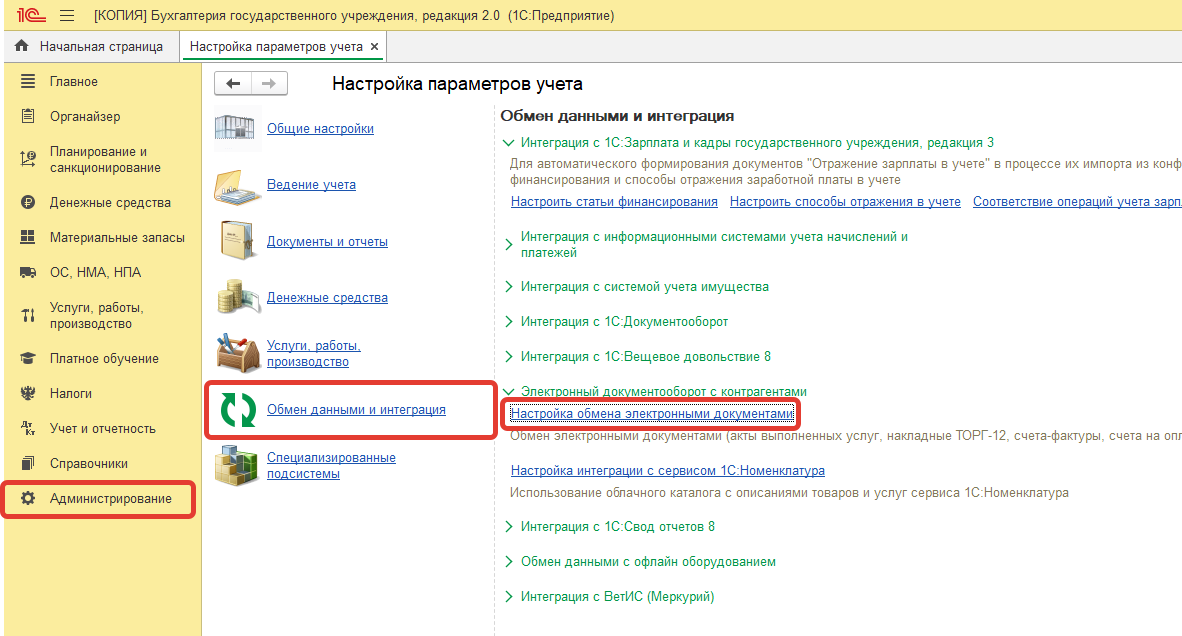The width and height of the screenshot is (1182, 636).
Task: Click the Ведение учета folder icon
Action: tap(237, 184)
